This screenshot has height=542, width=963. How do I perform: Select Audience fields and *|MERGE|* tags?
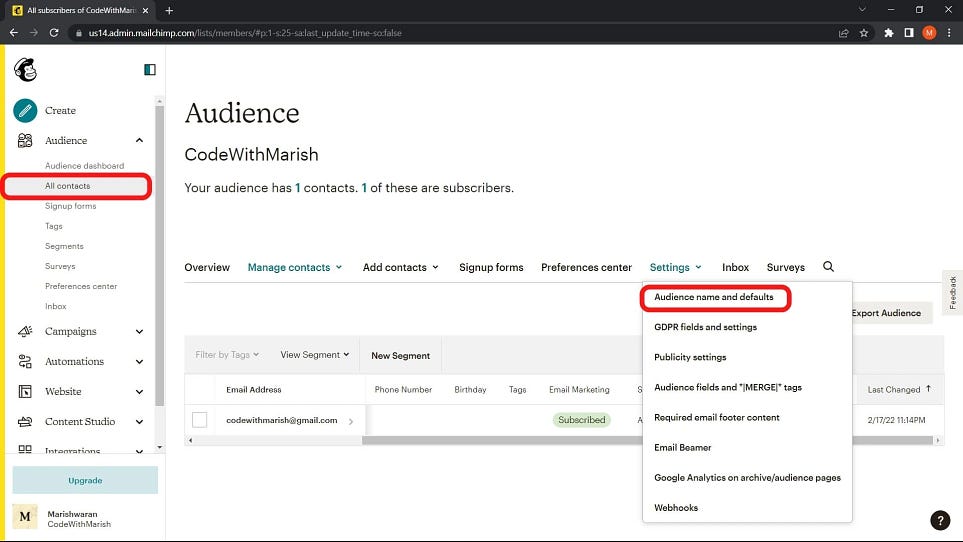[x=728, y=387]
